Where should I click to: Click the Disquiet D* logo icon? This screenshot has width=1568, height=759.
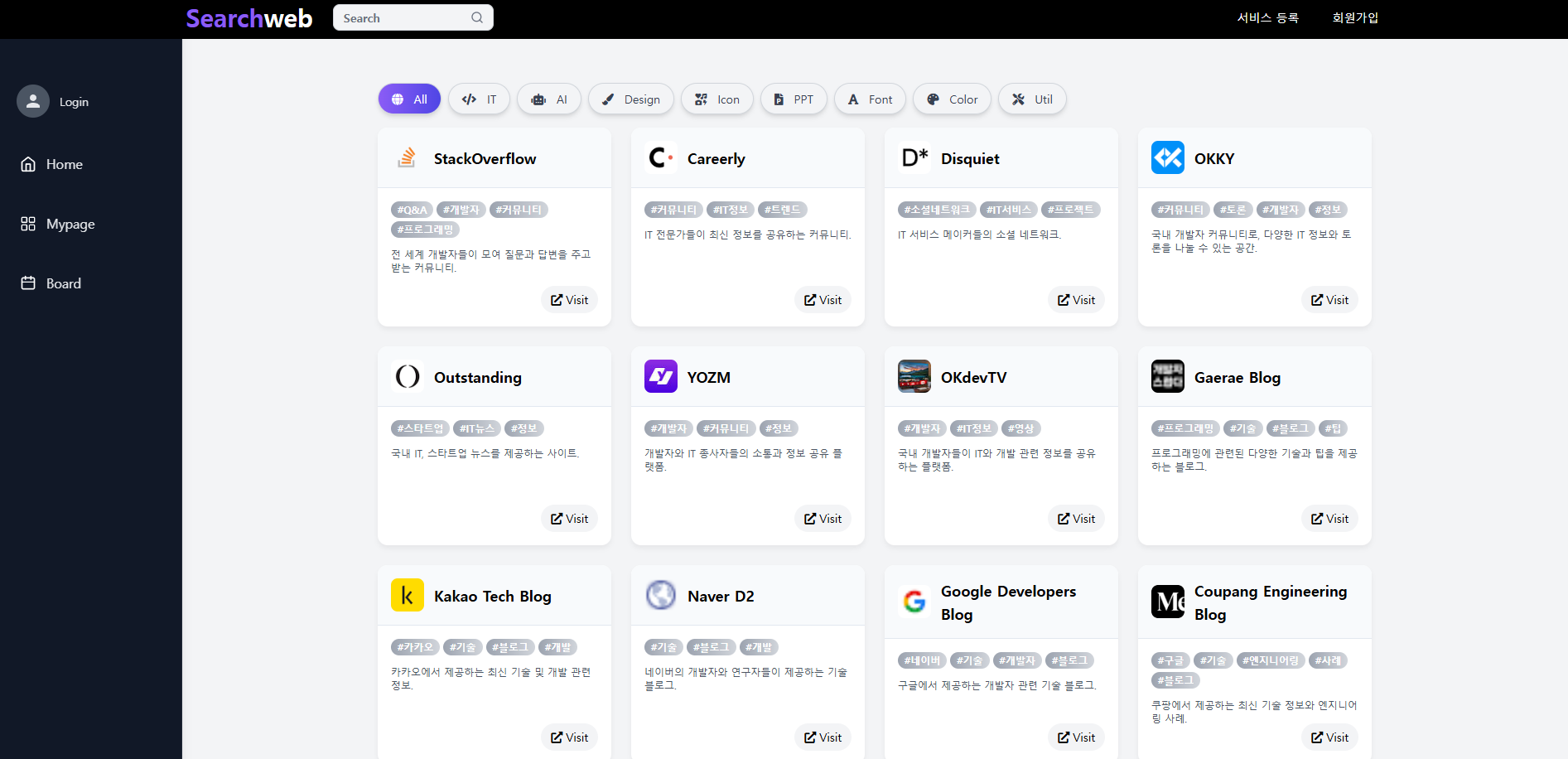tap(914, 157)
